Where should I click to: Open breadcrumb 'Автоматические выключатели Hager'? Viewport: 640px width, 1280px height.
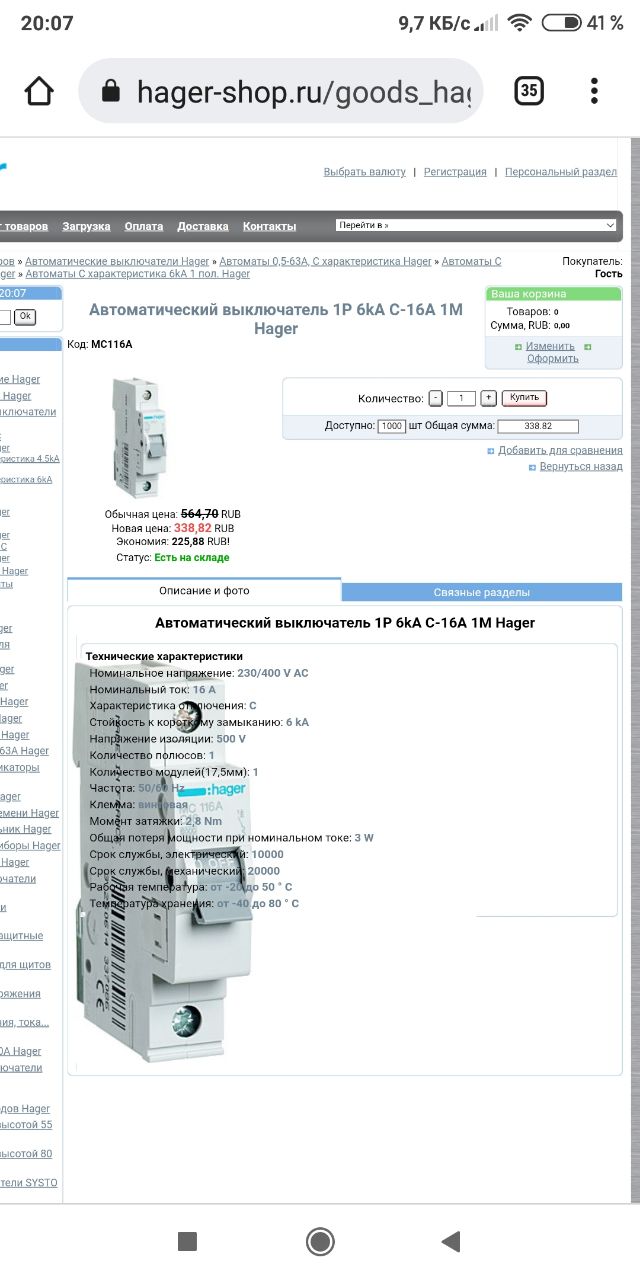[x=117, y=261]
